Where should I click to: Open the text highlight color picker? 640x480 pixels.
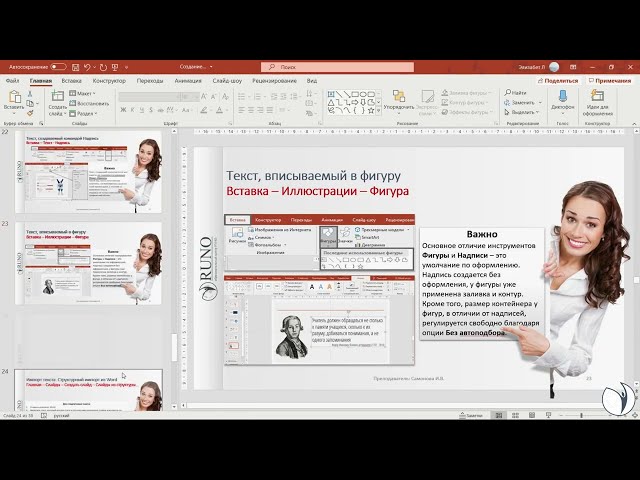[x=205, y=110]
